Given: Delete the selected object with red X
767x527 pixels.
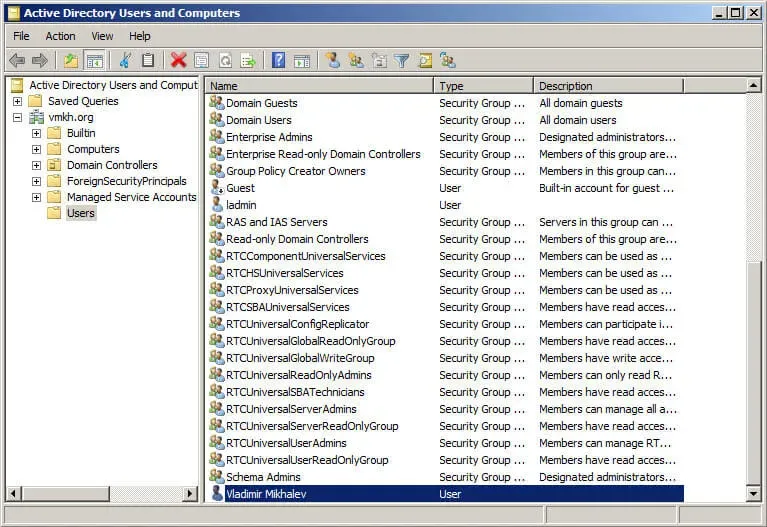Looking at the screenshot, I should 179,61.
